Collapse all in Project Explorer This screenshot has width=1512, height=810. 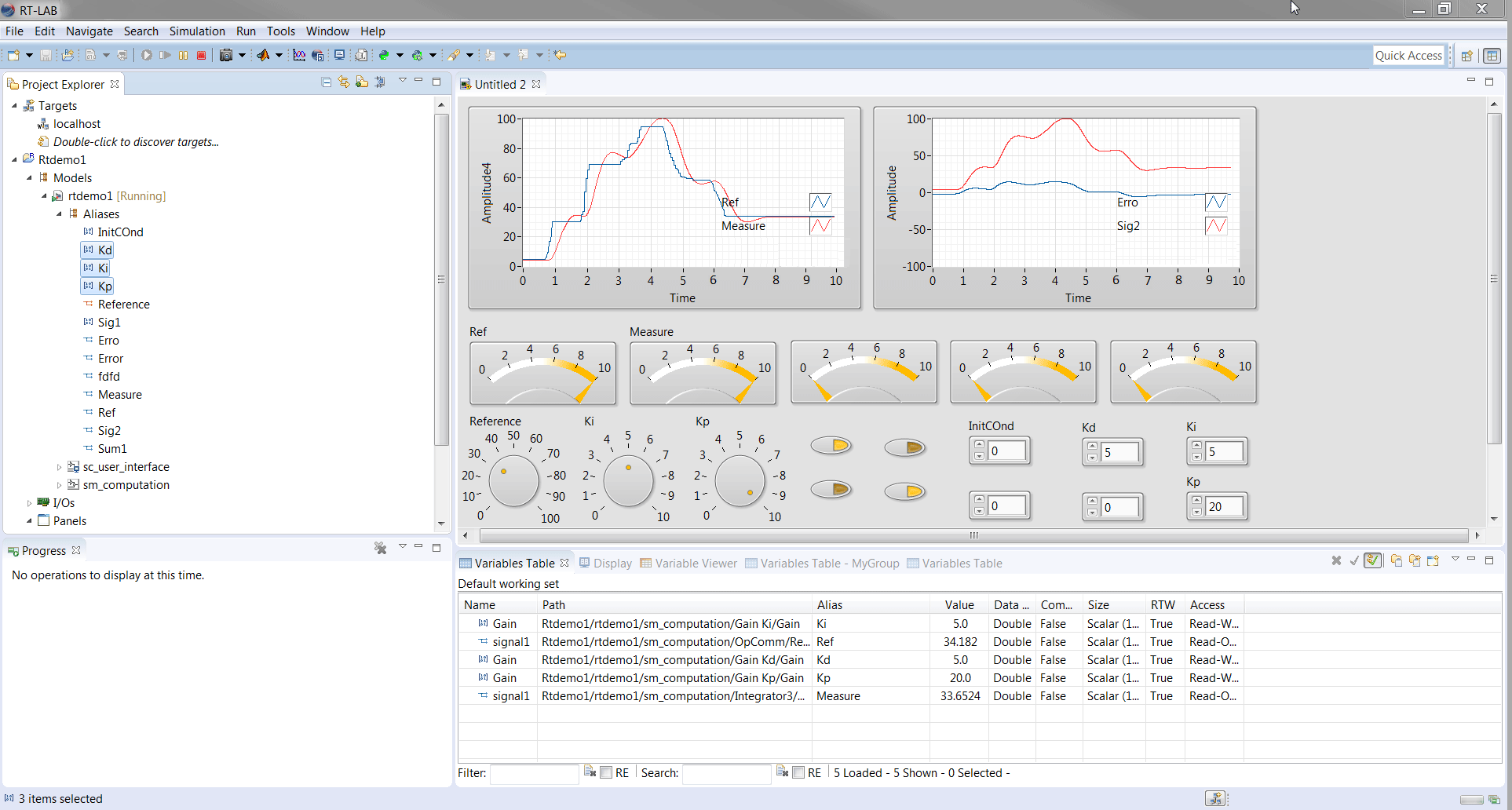coord(327,82)
